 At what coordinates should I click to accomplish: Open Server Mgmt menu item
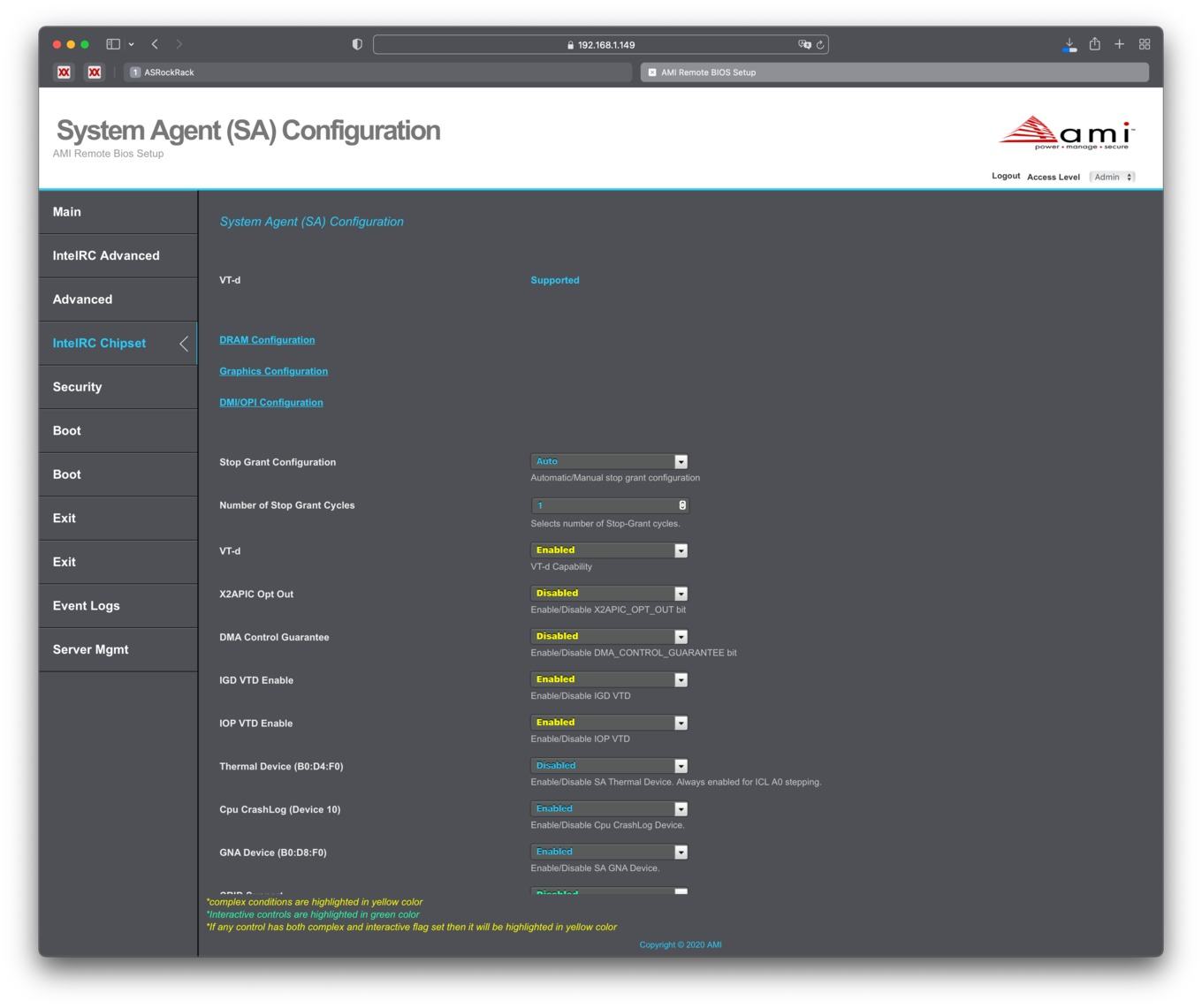[x=118, y=649]
